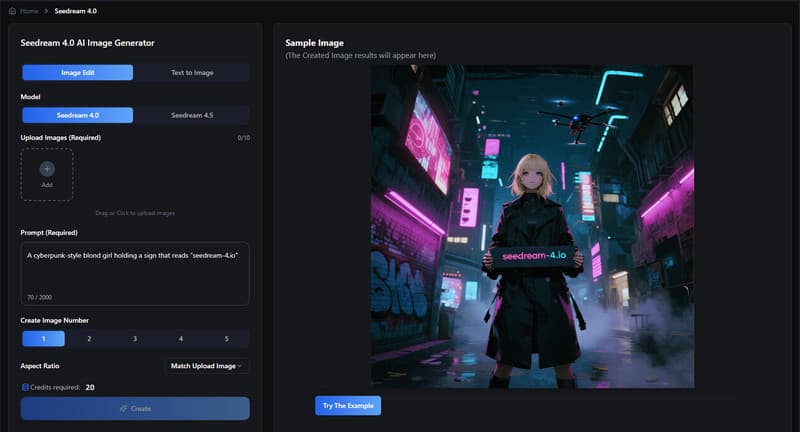Click the Create button
Screen dimensions: 800x432
[135, 409]
